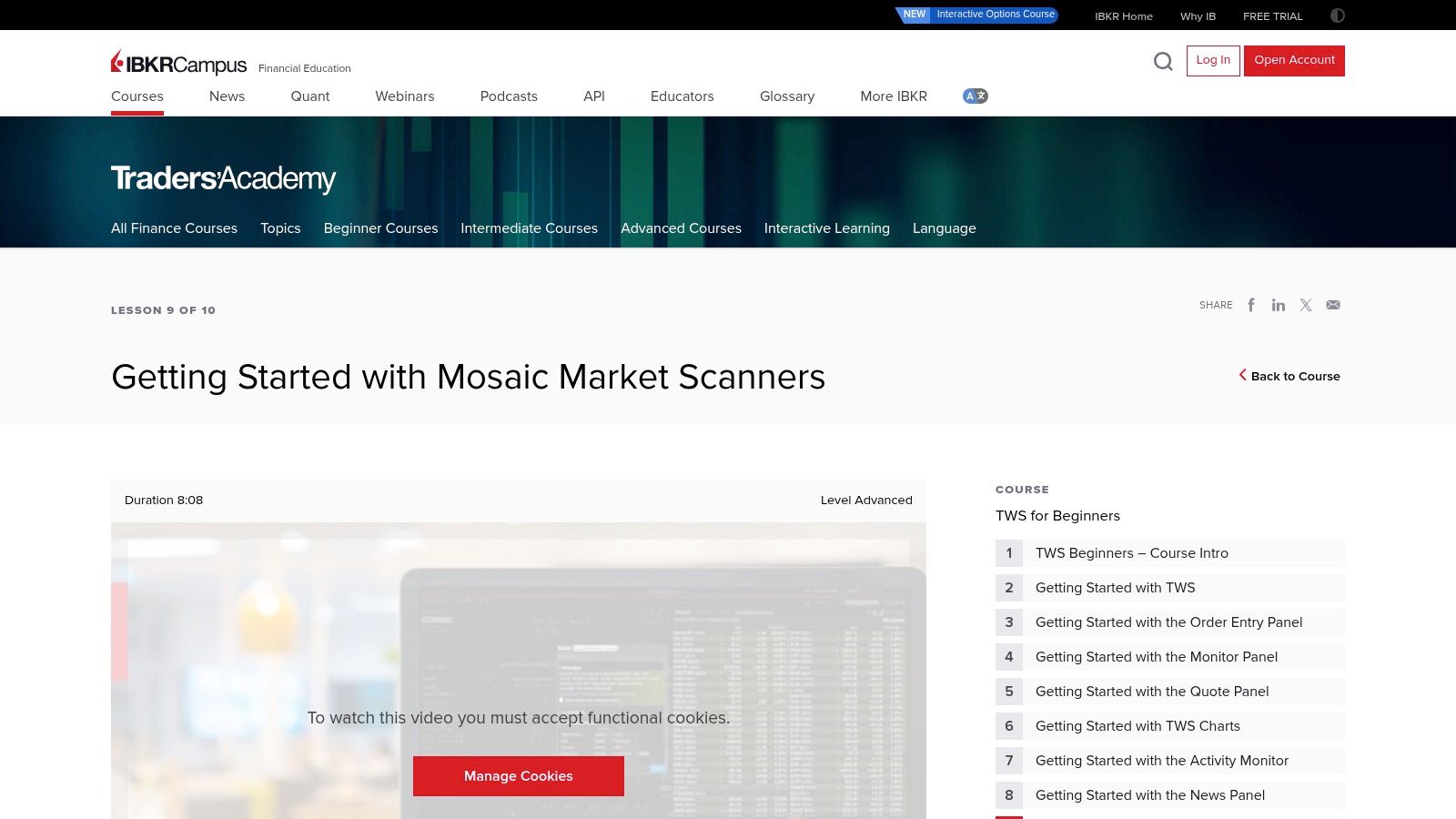Open the News menu
This screenshot has height=819, width=1456.
[227, 96]
